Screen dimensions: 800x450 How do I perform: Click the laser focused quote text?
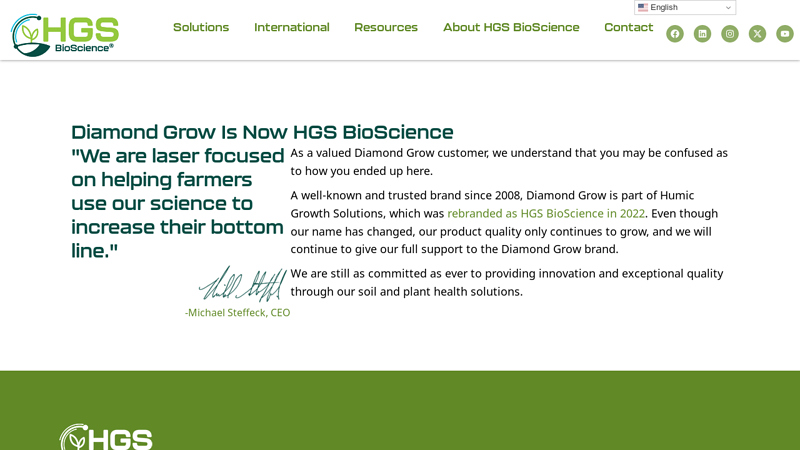click(x=178, y=203)
